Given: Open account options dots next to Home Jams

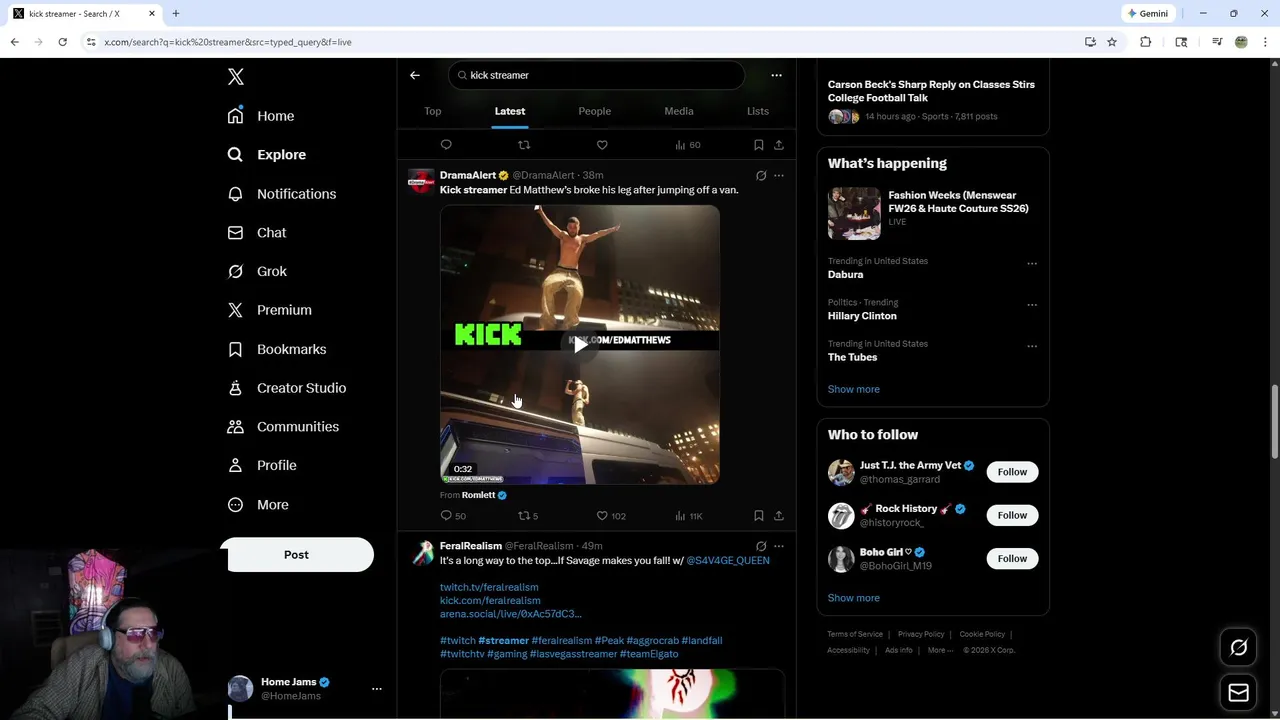Looking at the screenshot, I should click(x=377, y=689).
